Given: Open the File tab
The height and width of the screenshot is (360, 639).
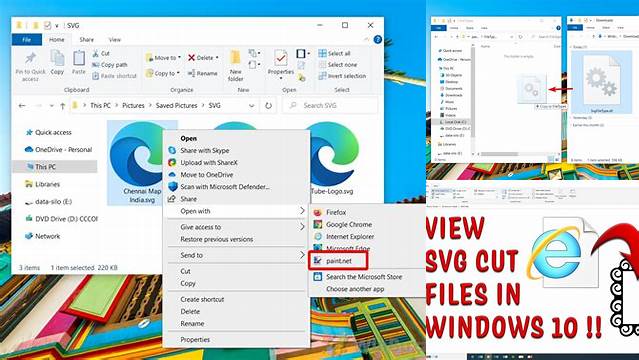Looking at the screenshot, I should [x=26, y=40].
